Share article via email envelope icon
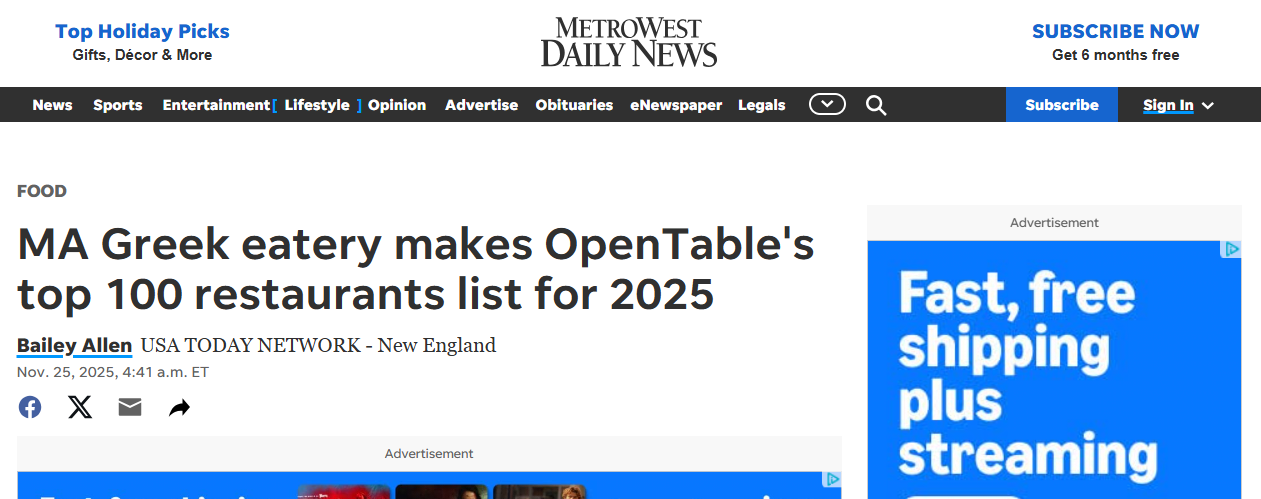Screen dimensions: 1261x499 pos(130,407)
